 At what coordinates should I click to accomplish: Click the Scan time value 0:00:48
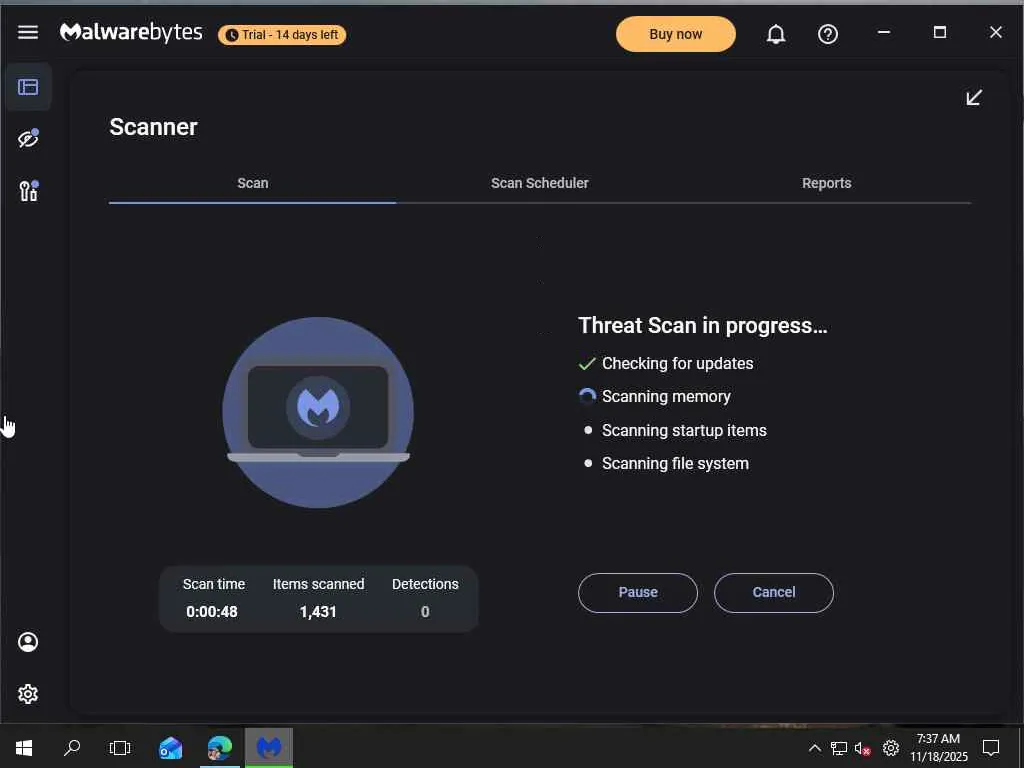pyautogui.click(x=212, y=612)
